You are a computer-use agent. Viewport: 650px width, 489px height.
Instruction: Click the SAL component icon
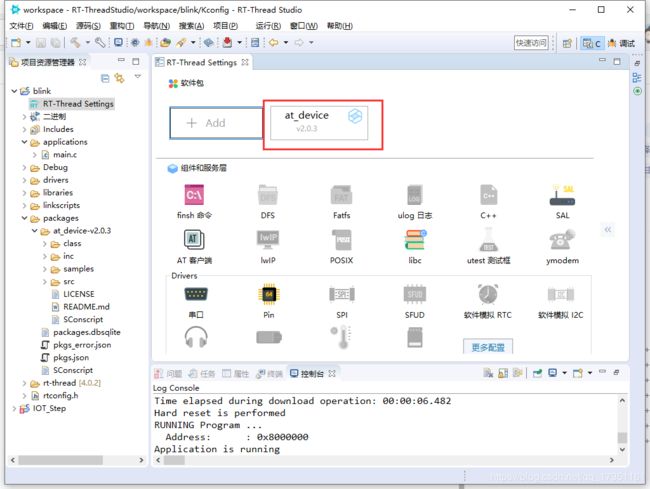pyautogui.click(x=562, y=196)
